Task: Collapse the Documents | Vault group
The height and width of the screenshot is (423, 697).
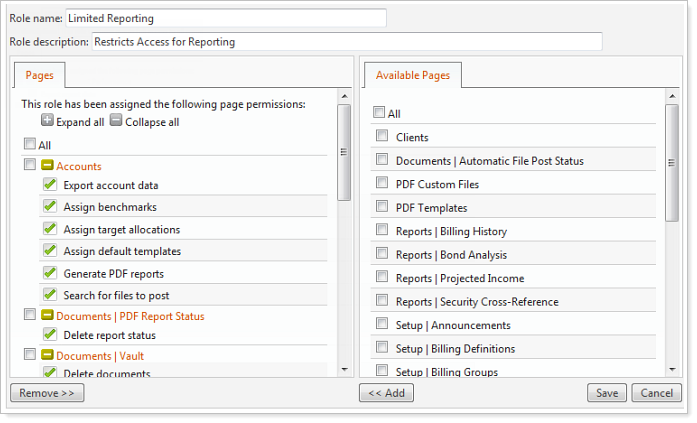Action: point(48,355)
